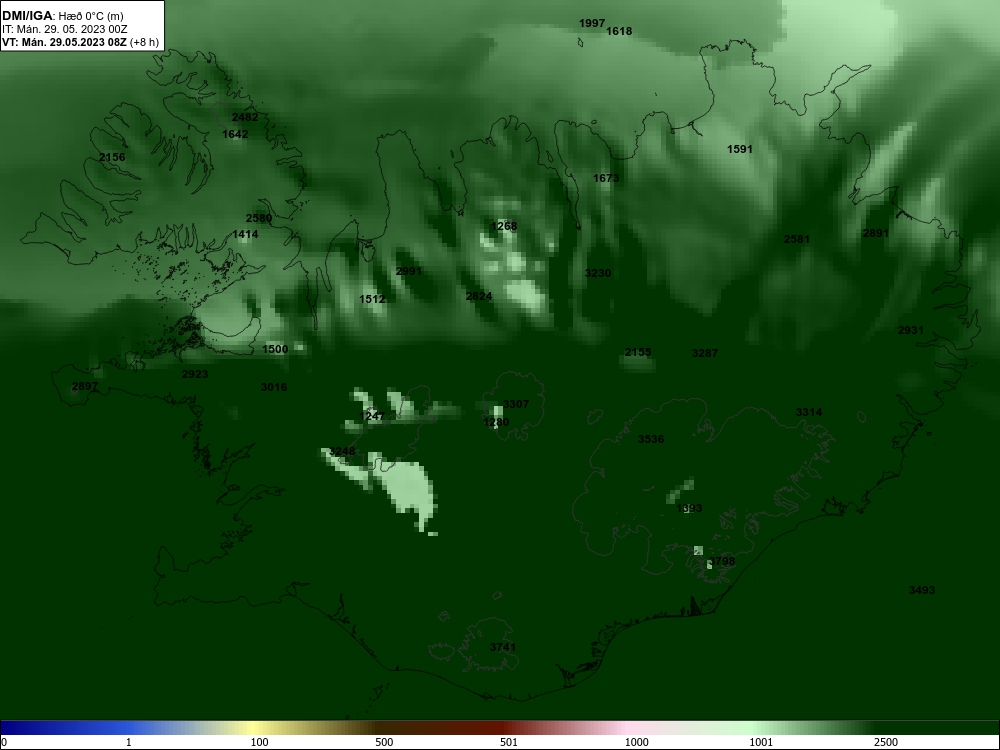
Task: Select the value 1247 on the map
Action: pyautogui.click(x=372, y=416)
